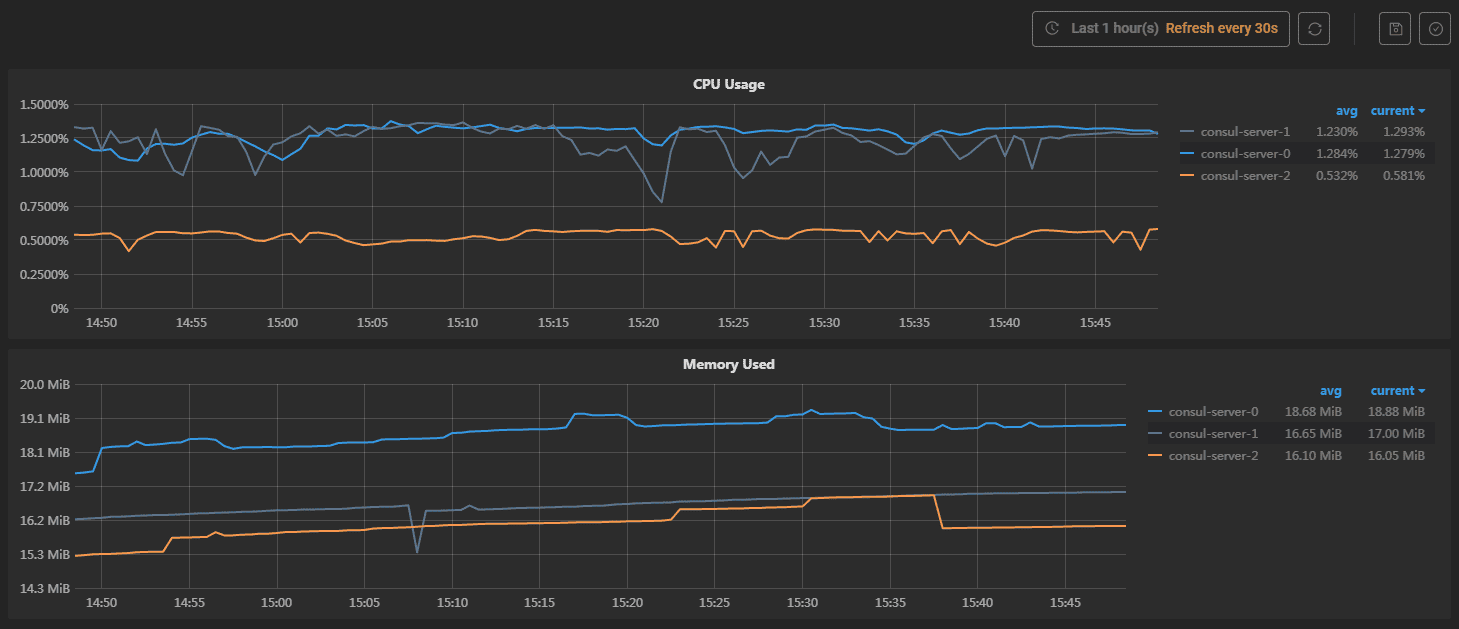Image resolution: width=1459 pixels, height=629 pixels.
Task: Click orange color line of consul-server-2 in Memory legend
Action: coord(1156,455)
